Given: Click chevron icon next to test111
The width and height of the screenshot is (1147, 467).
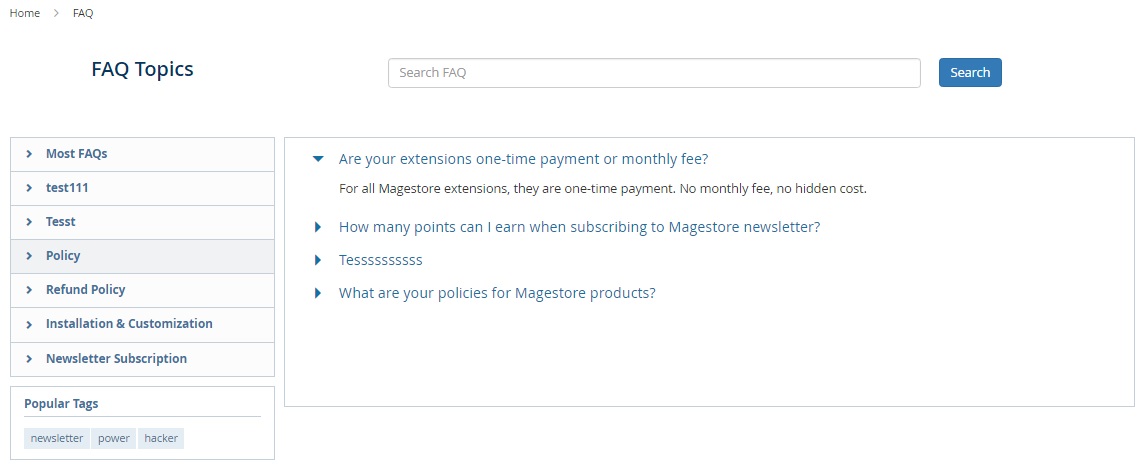Looking at the screenshot, I should [x=30, y=188].
